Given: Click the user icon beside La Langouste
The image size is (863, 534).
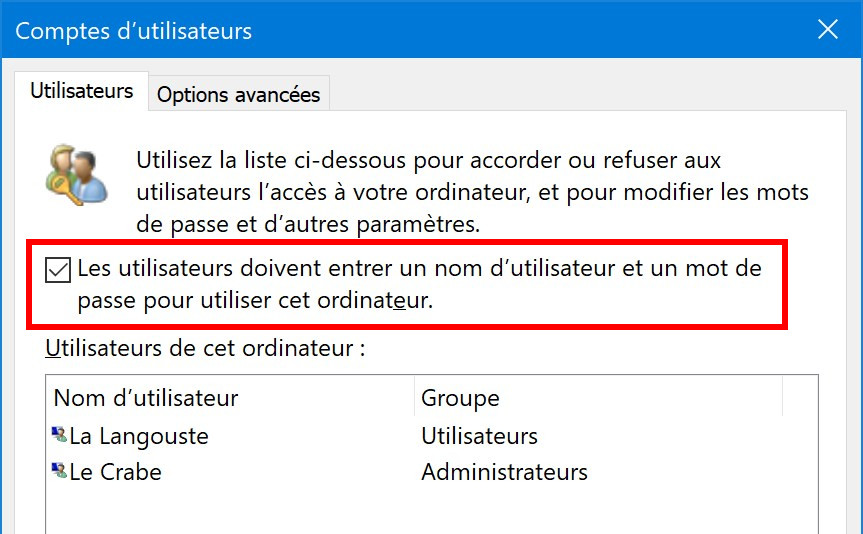Looking at the screenshot, I should [x=59, y=435].
